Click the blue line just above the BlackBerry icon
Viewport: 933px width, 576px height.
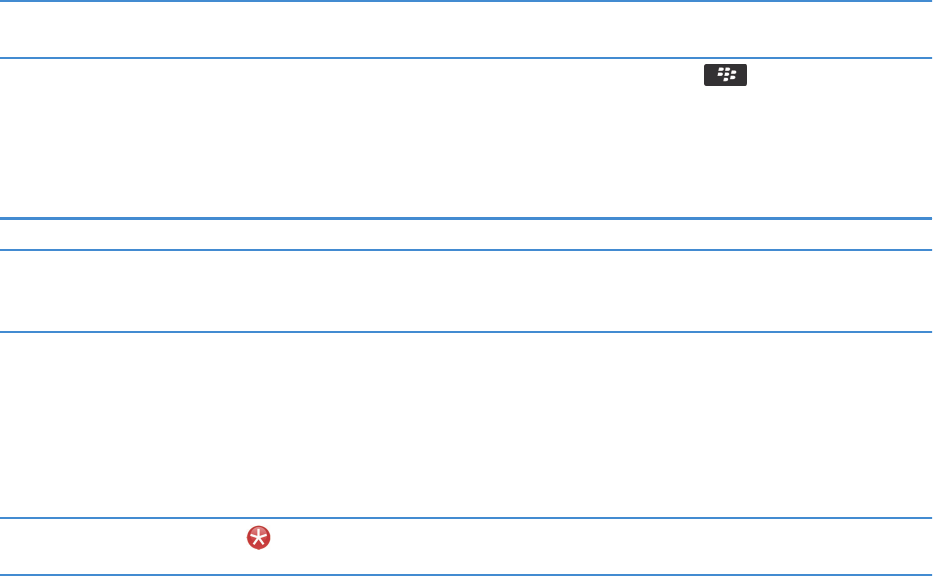point(466,58)
